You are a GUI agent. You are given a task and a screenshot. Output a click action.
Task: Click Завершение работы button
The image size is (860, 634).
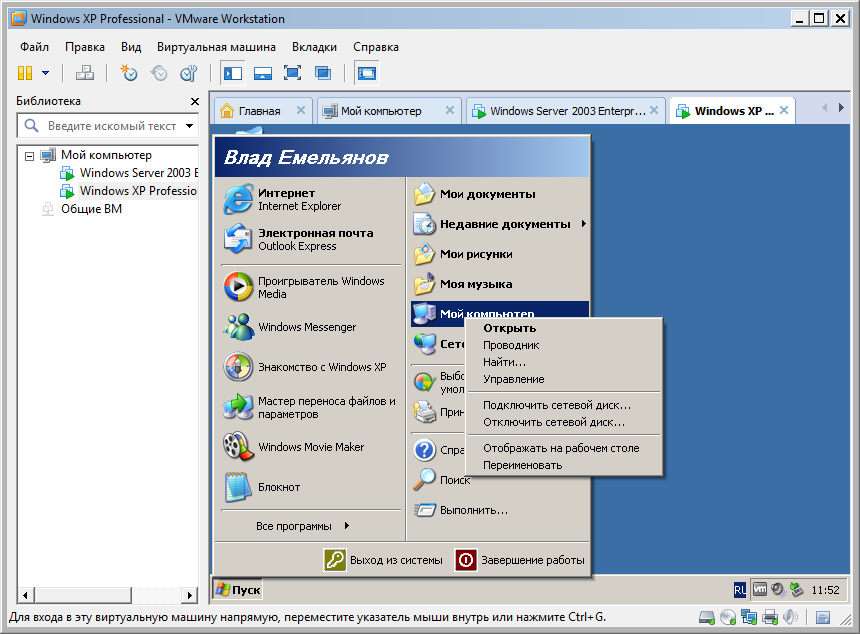click(x=520, y=561)
